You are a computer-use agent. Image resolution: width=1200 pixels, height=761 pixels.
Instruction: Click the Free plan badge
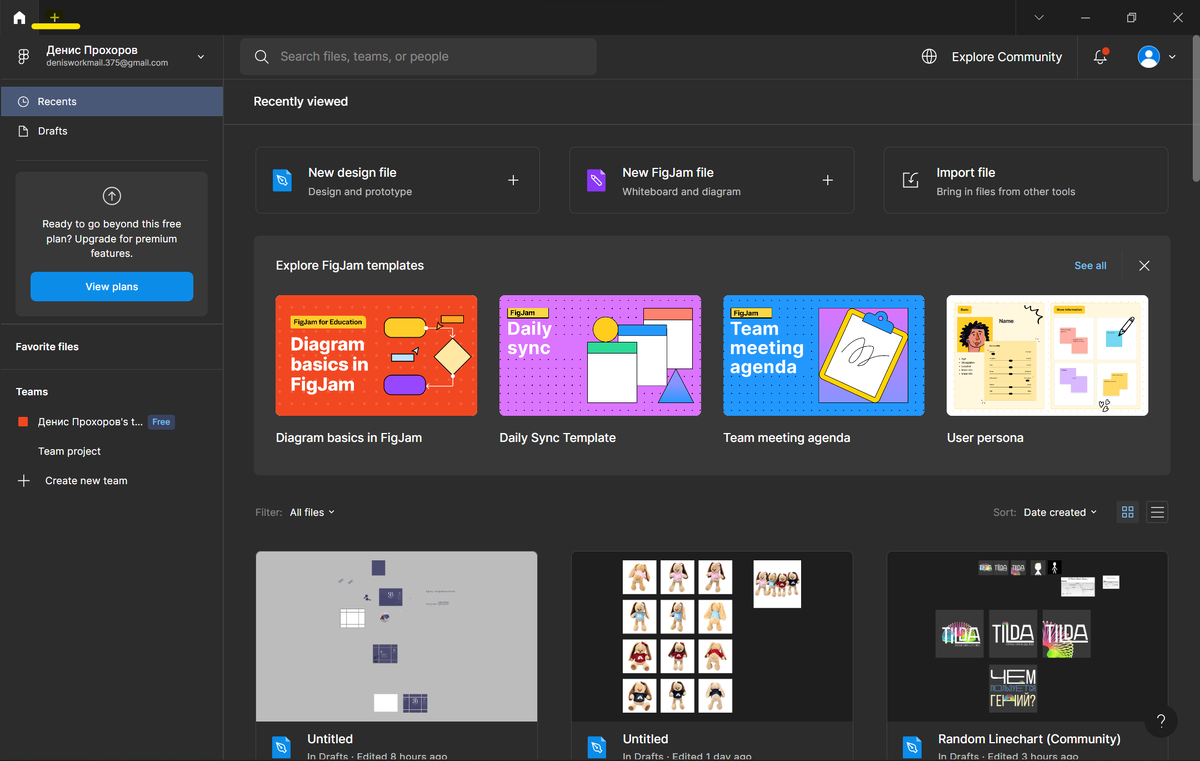point(161,422)
